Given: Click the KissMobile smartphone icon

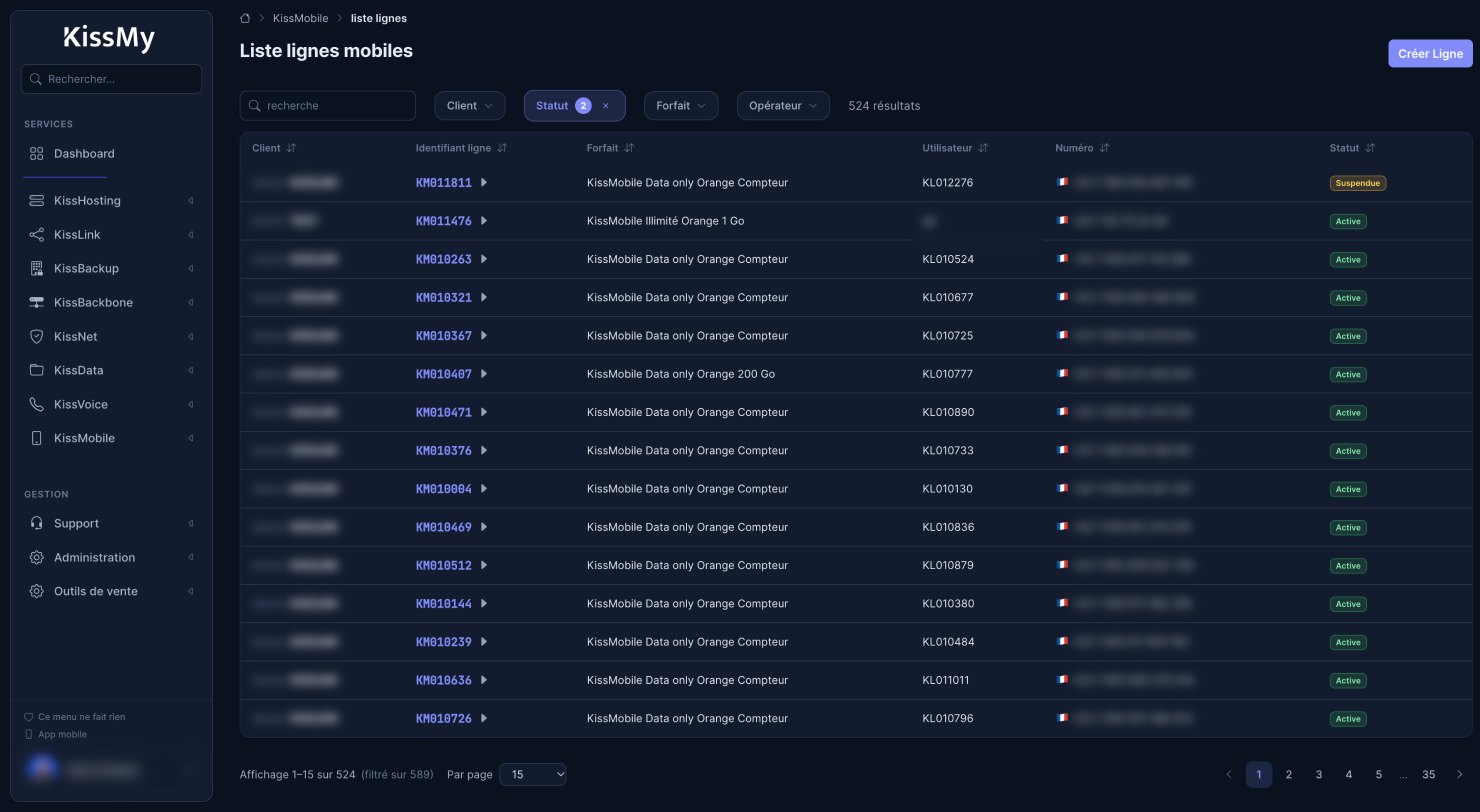Looking at the screenshot, I should pyautogui.click(x=37, y=439).
